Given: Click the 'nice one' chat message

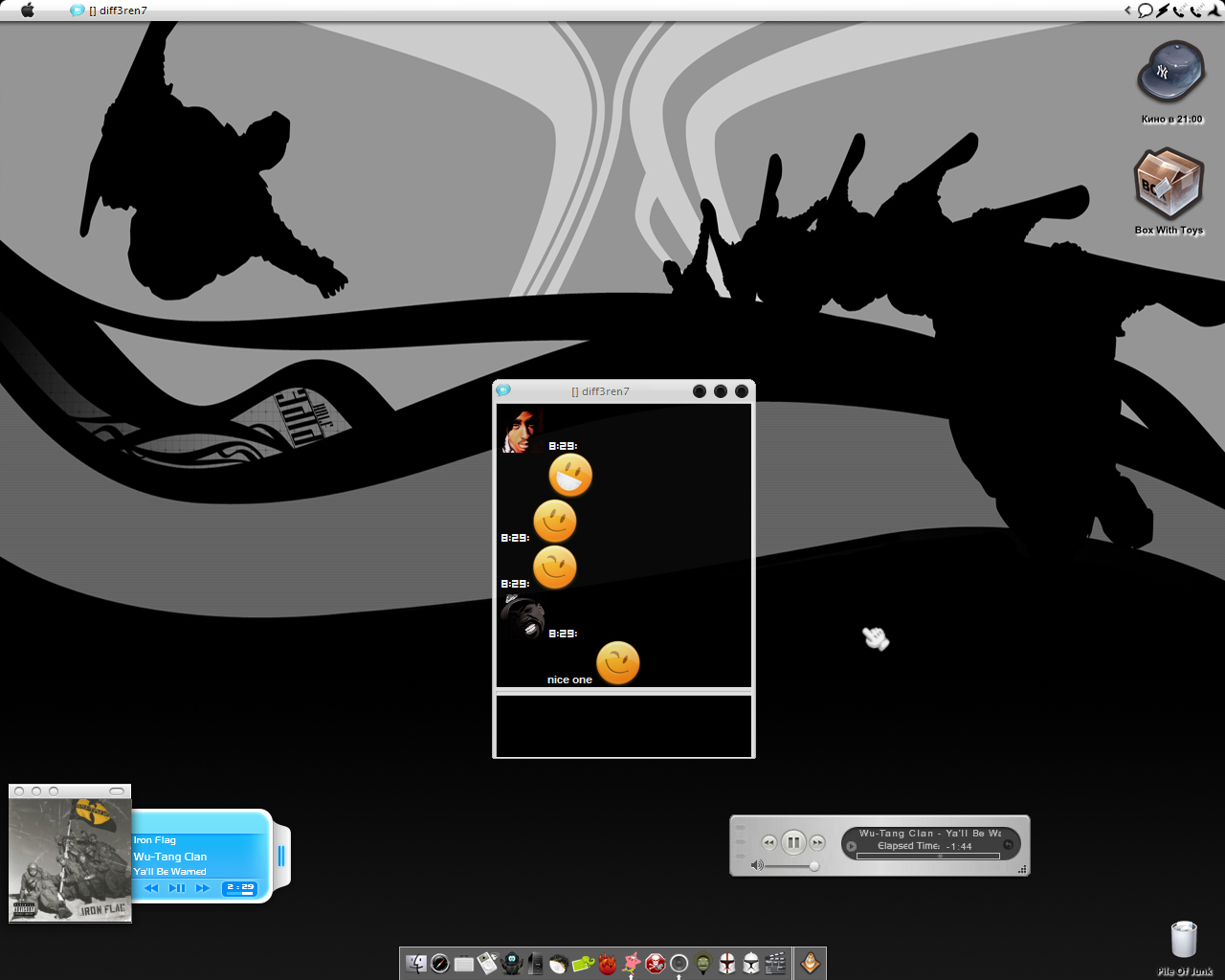Looking at the screenshot, I should point(569,679).
